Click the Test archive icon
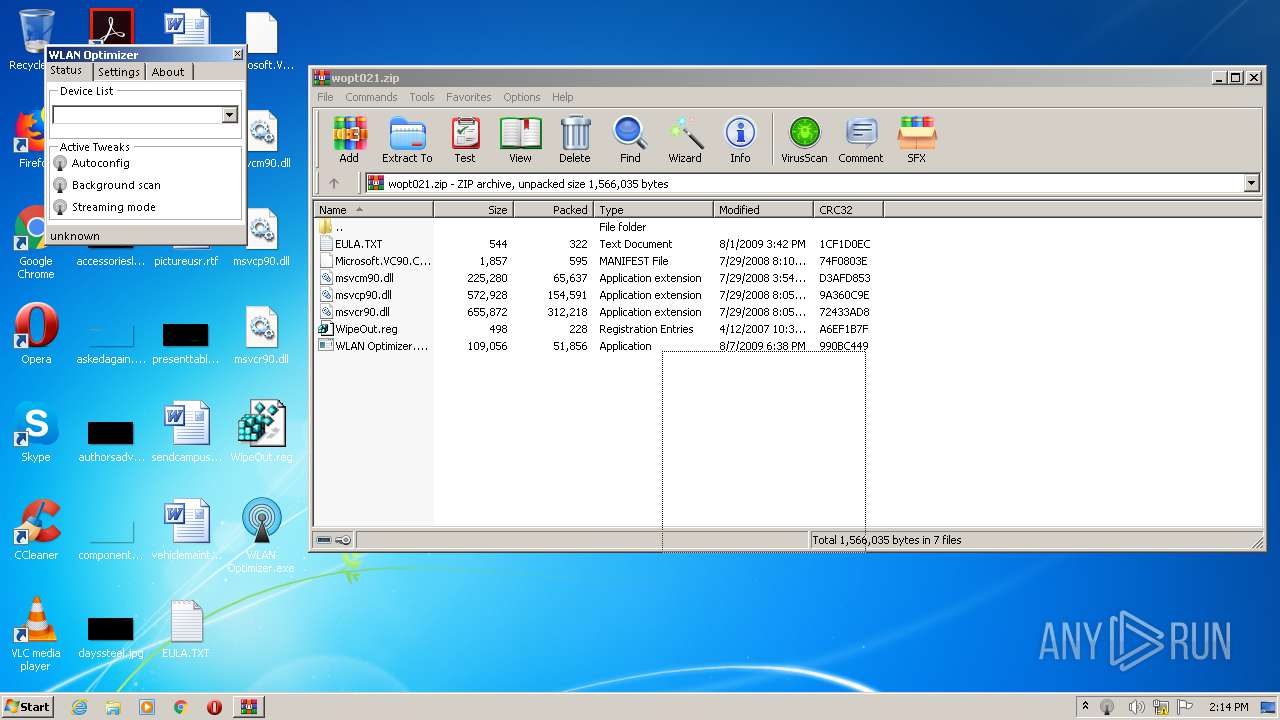The image size is (1280, 720). point(465,140)
